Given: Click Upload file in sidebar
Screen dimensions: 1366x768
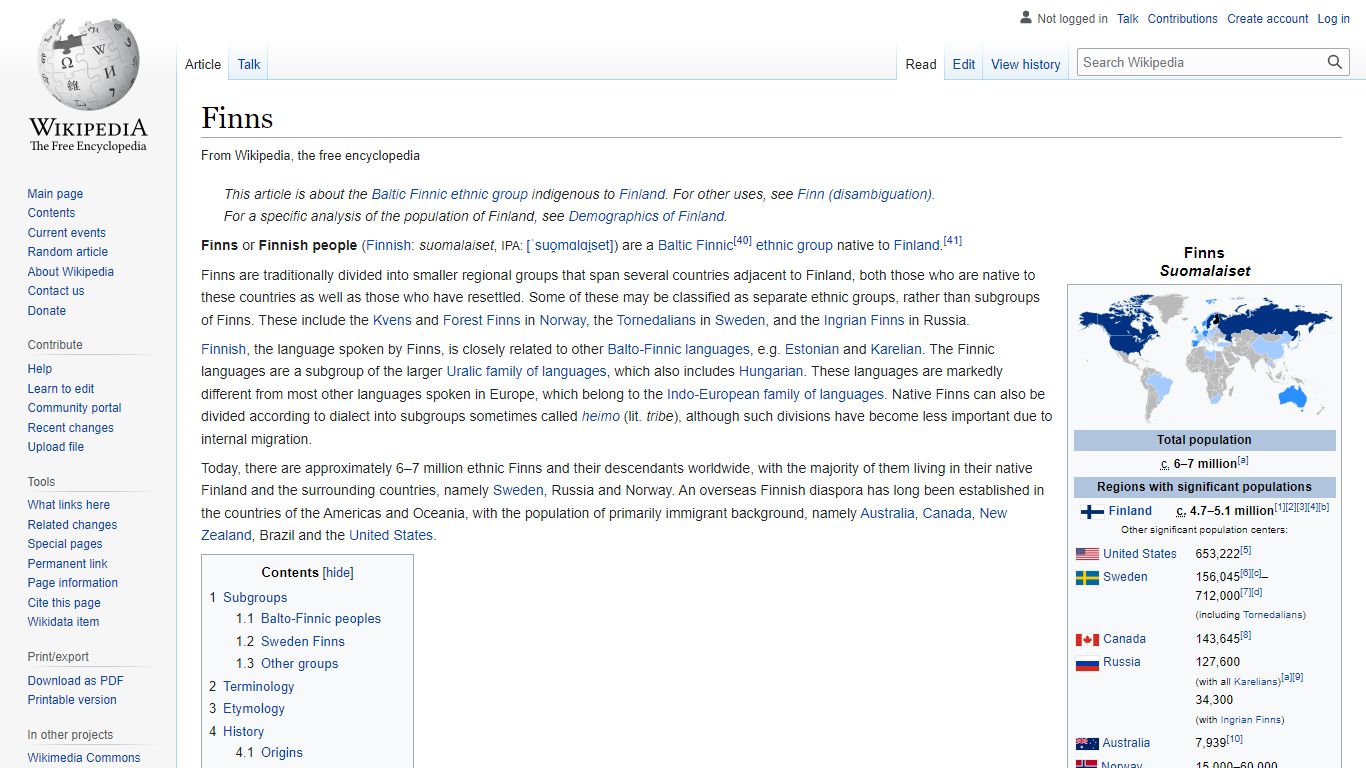Looking at the screenshot, I should 56,447.
